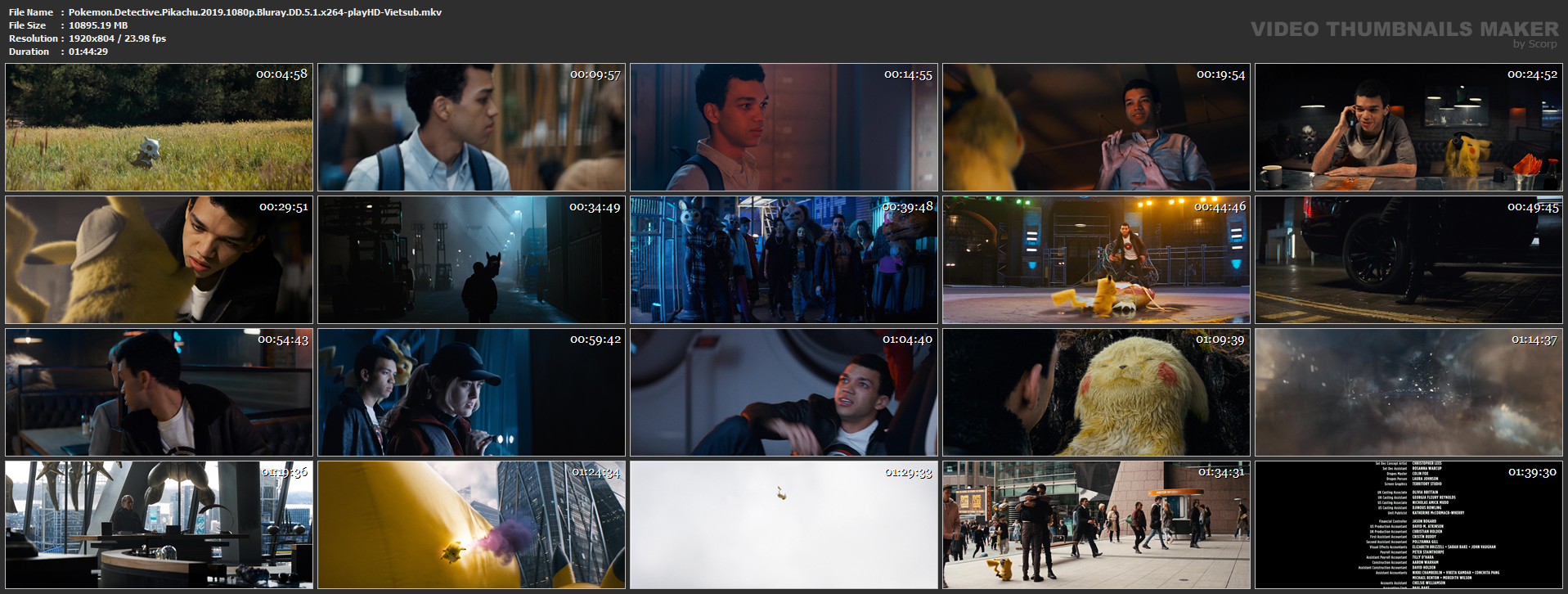Select the thumbnail stamped 00:19:54

pos(1097,128)
